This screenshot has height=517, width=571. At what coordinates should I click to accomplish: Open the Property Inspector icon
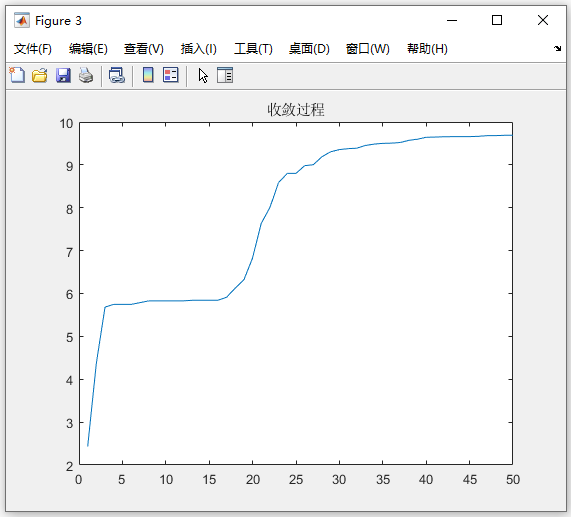[225, 75]
